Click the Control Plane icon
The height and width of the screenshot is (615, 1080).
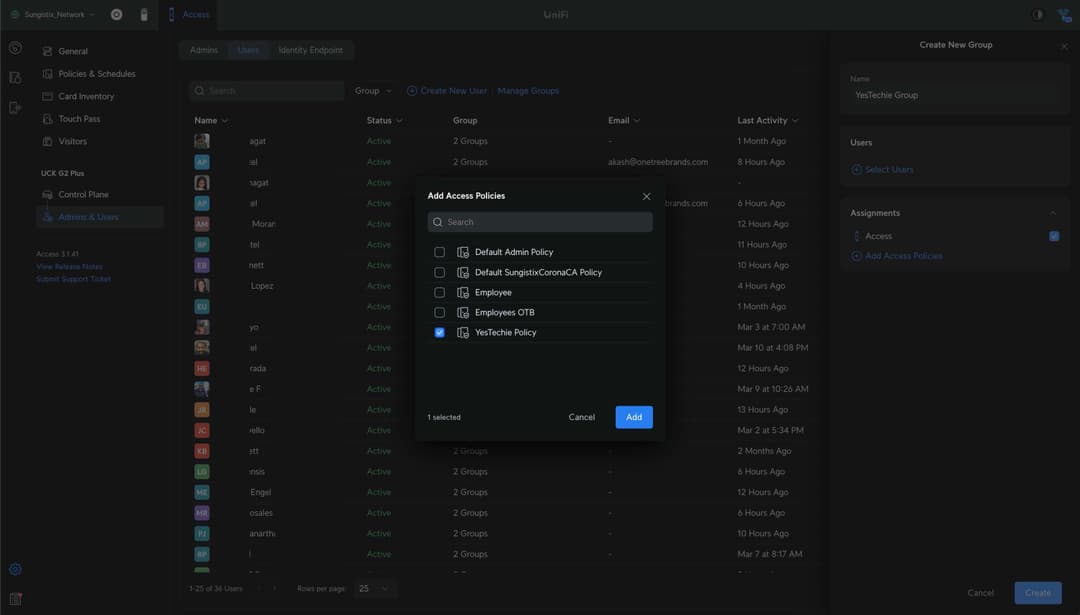(48, 195)
